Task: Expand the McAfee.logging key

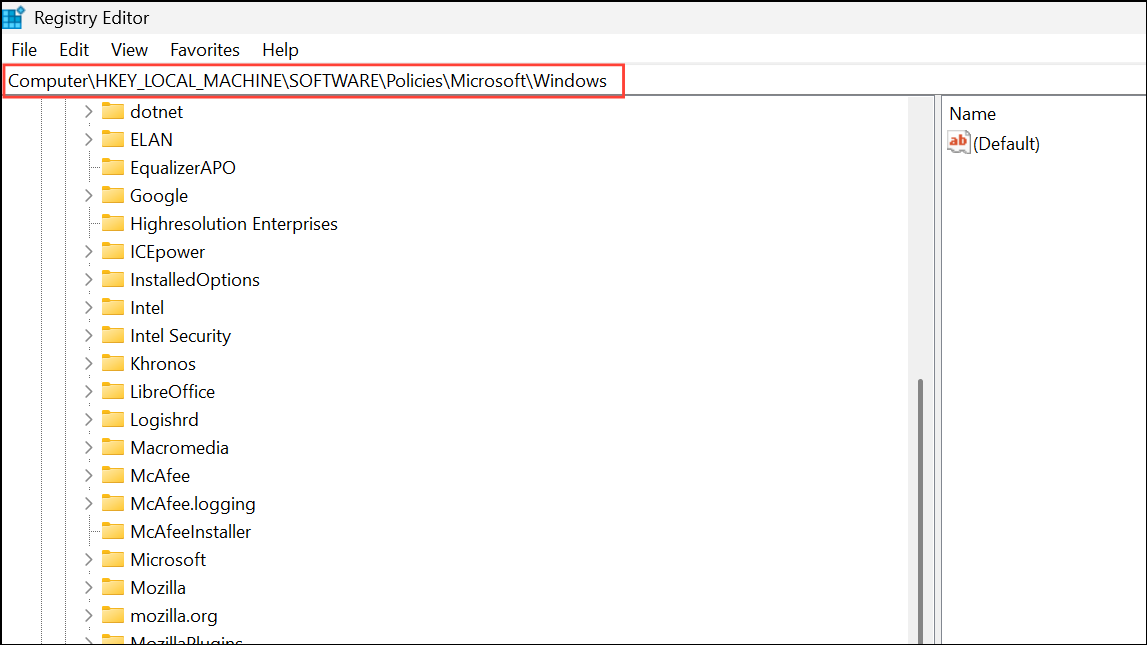Action: pyautogui.click(x=89, y=504)
